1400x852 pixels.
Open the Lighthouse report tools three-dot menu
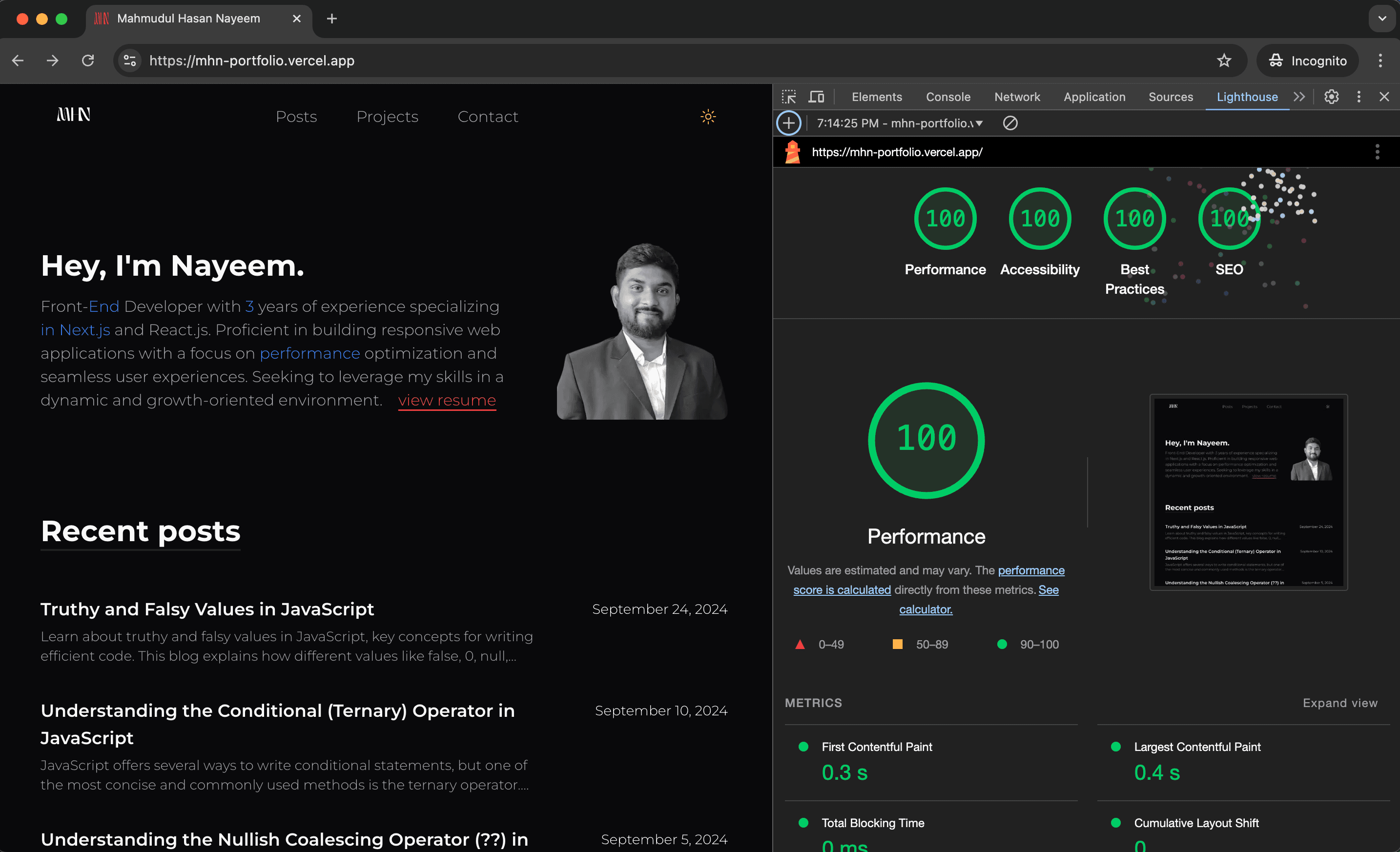coord(1377,152)
